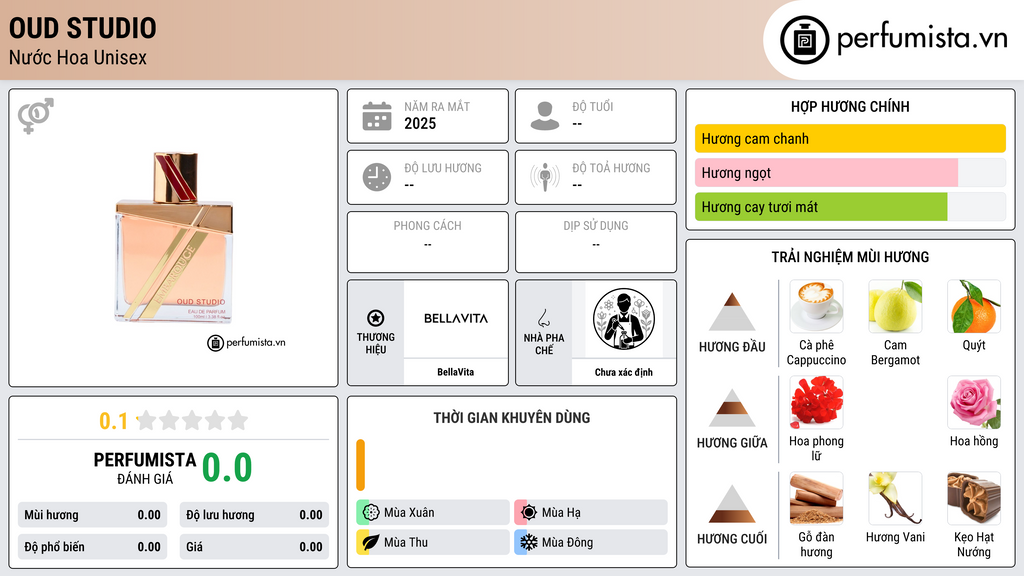This screenshot has height=576, width=1024.
Task: Click the calendar icon next to Năm ra mắt
Action: 377,116
